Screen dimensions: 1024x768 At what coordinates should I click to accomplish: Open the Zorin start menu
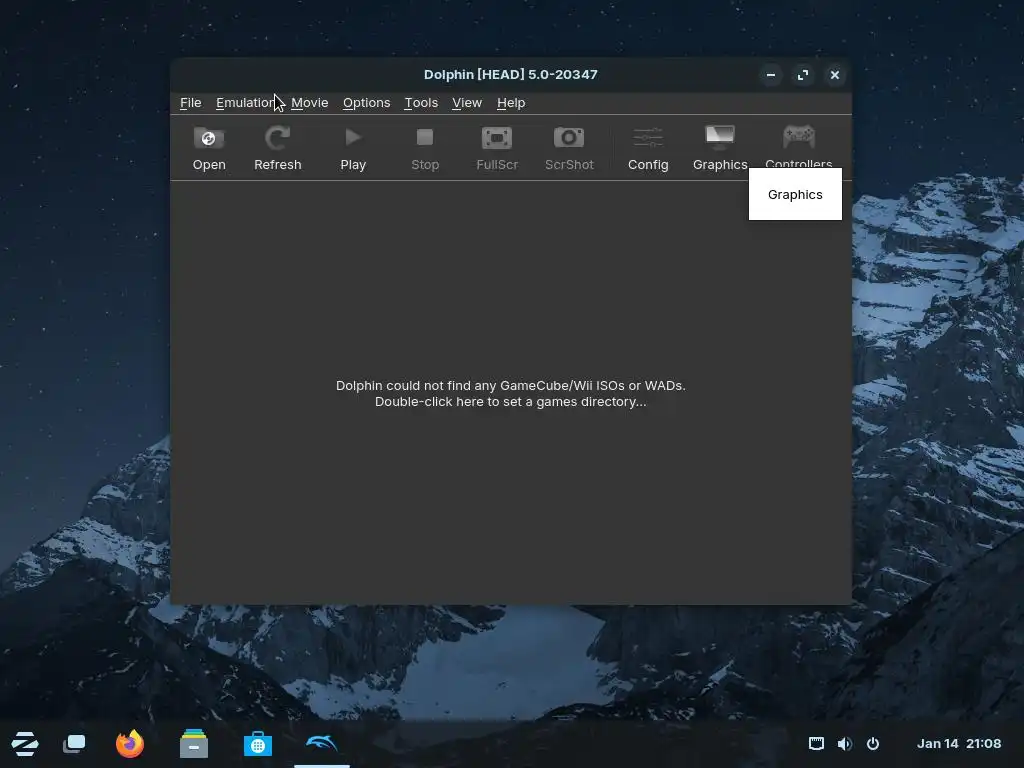(25, 744)
